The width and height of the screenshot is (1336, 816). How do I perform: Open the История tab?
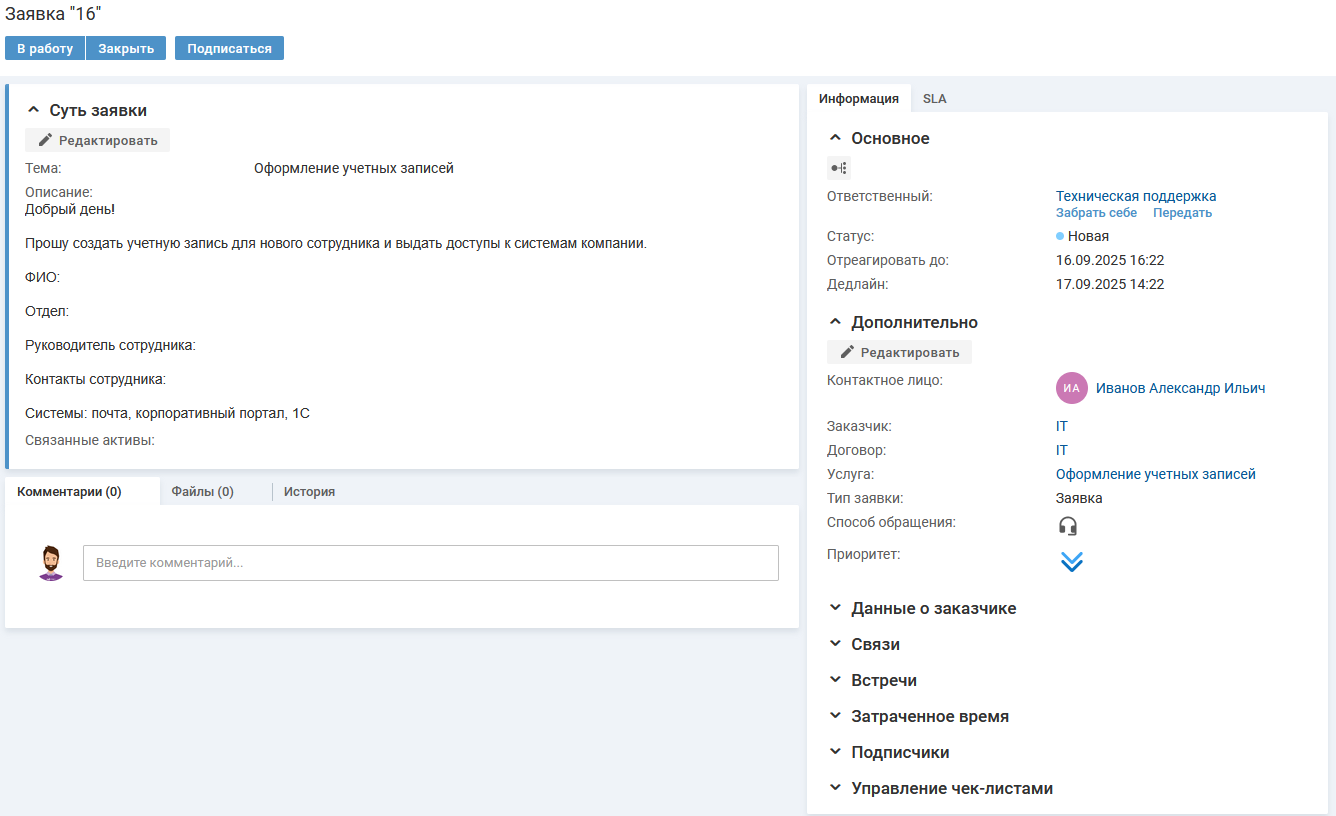309,492
